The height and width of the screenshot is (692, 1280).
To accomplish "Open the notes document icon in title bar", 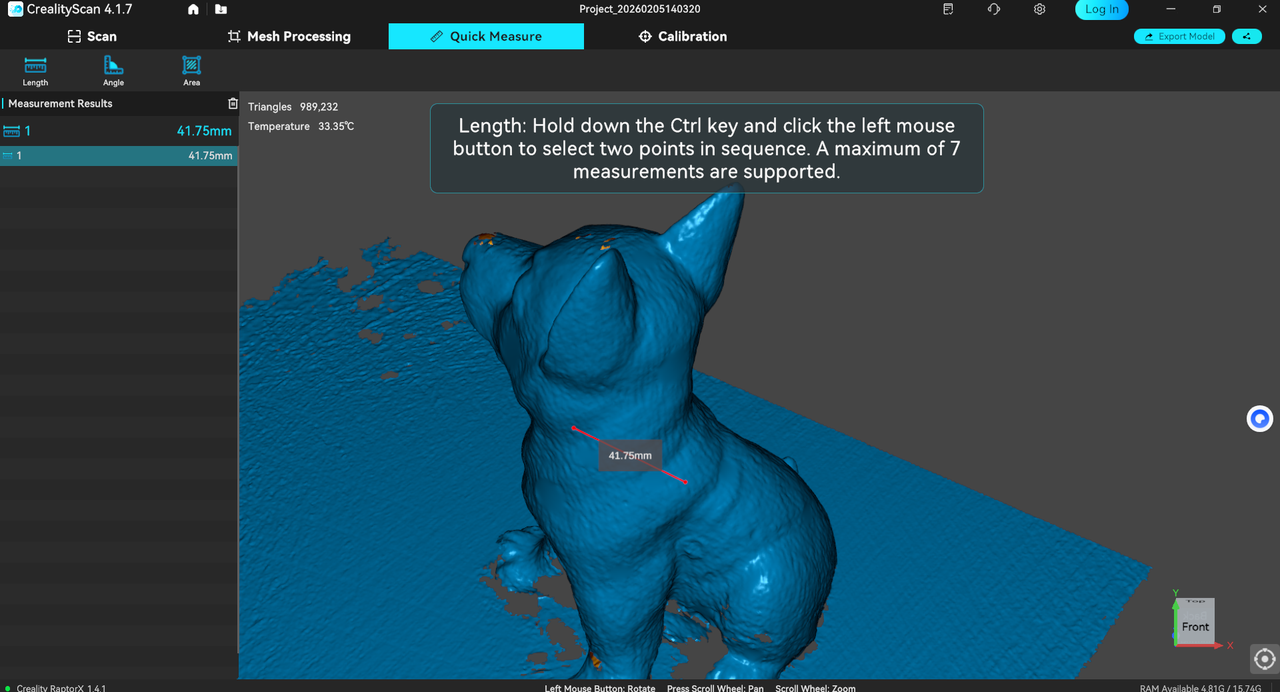I will (948, 10).
